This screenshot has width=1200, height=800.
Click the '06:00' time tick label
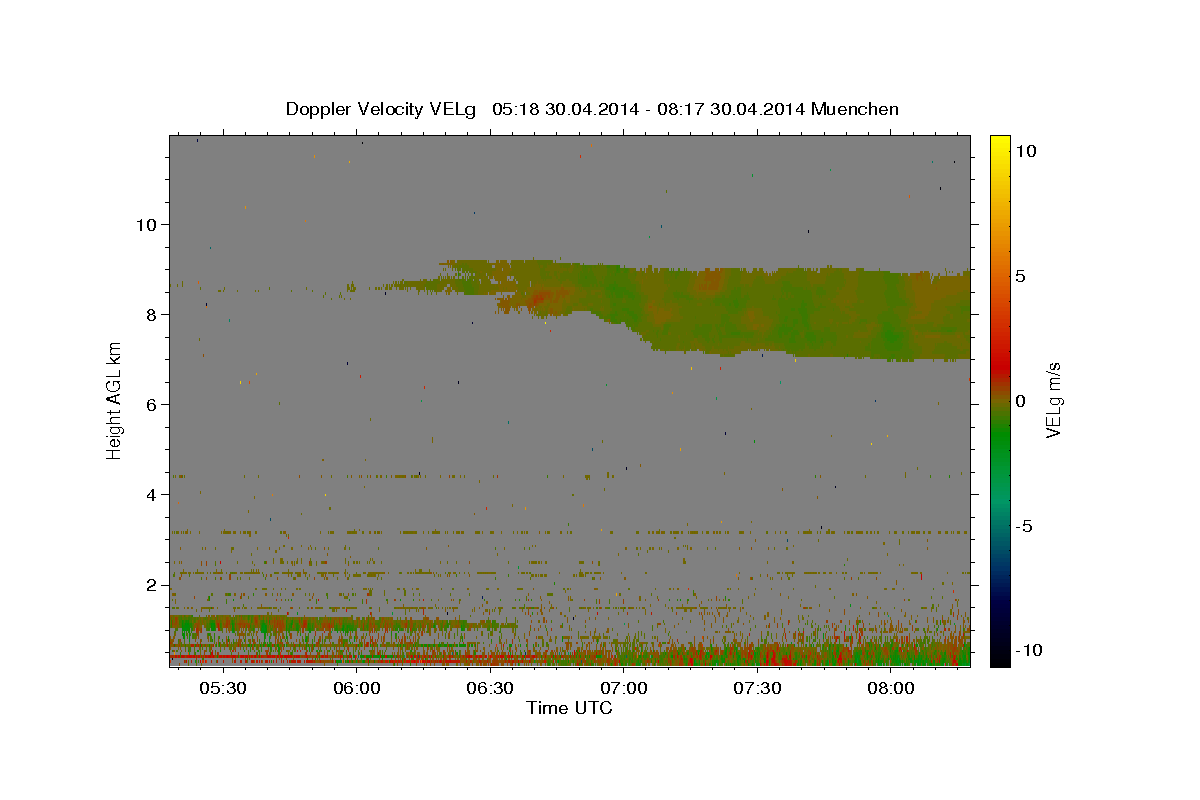[357, 689]
